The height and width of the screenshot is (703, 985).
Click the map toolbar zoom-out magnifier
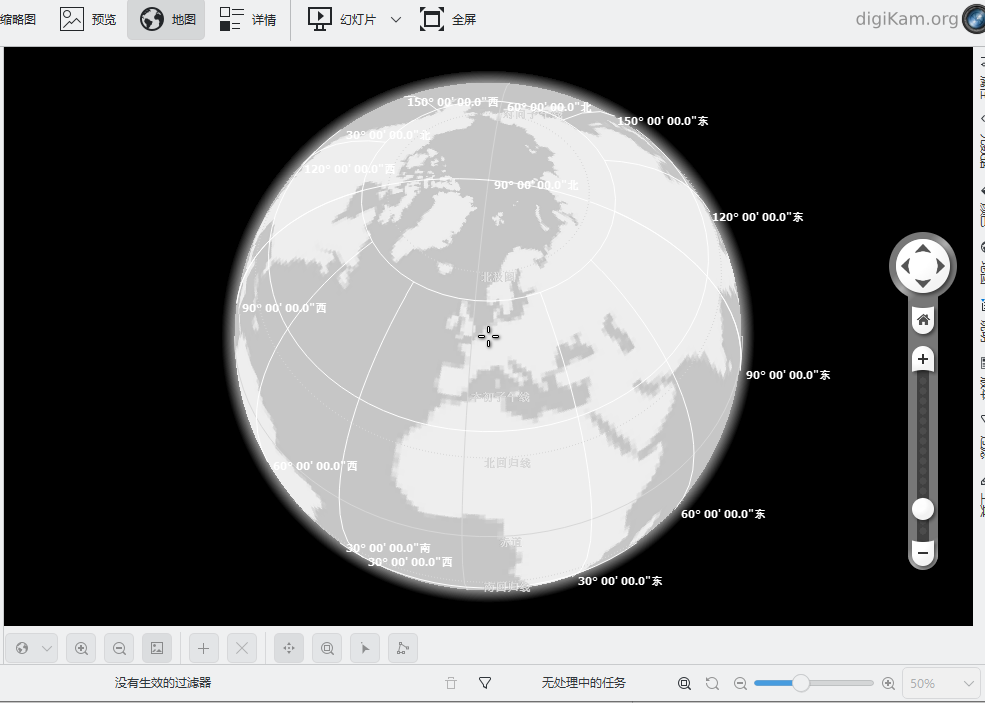click(x=119, y=648)
